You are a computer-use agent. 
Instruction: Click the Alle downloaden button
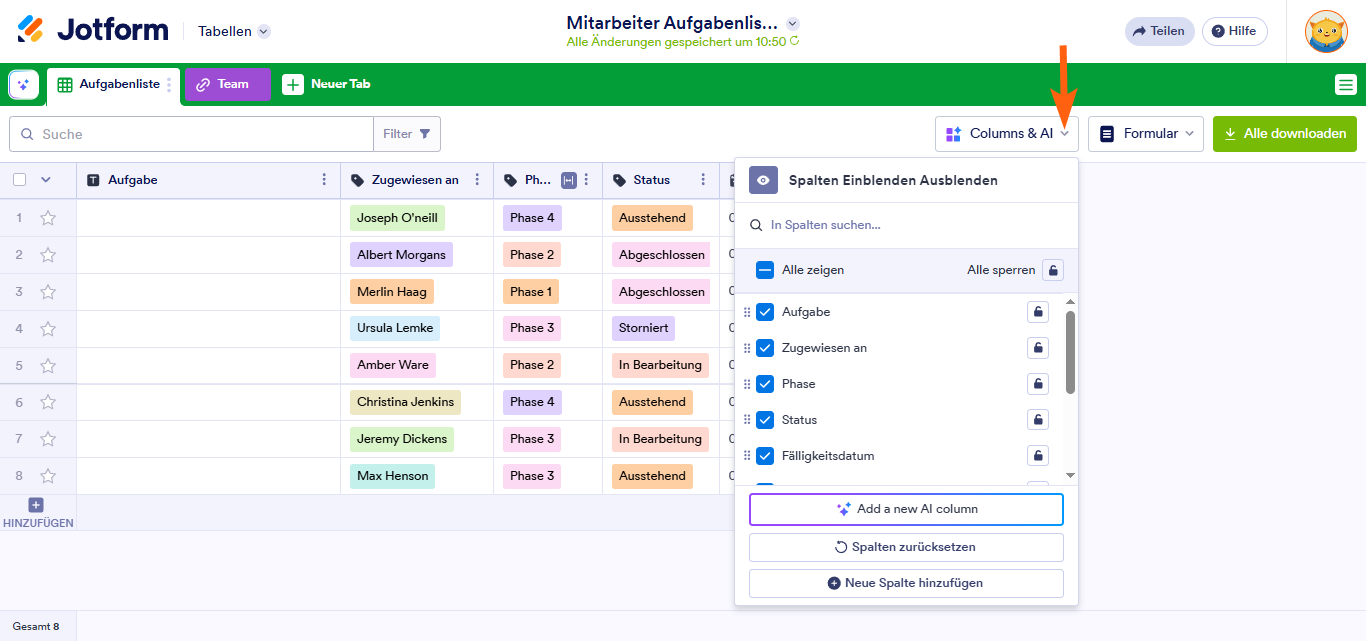1284,134
